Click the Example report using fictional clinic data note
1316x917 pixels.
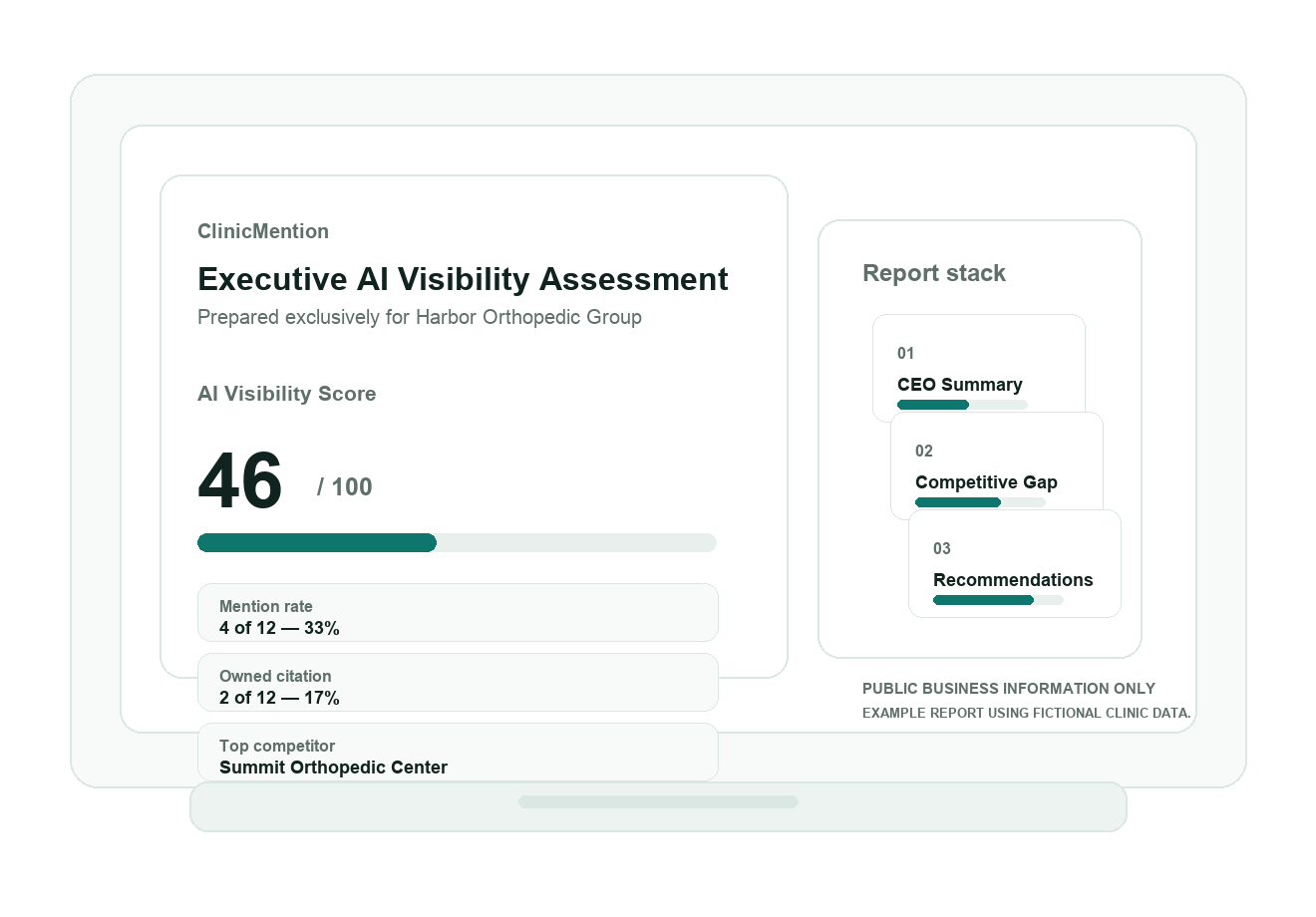click(x=1027, y=713)
